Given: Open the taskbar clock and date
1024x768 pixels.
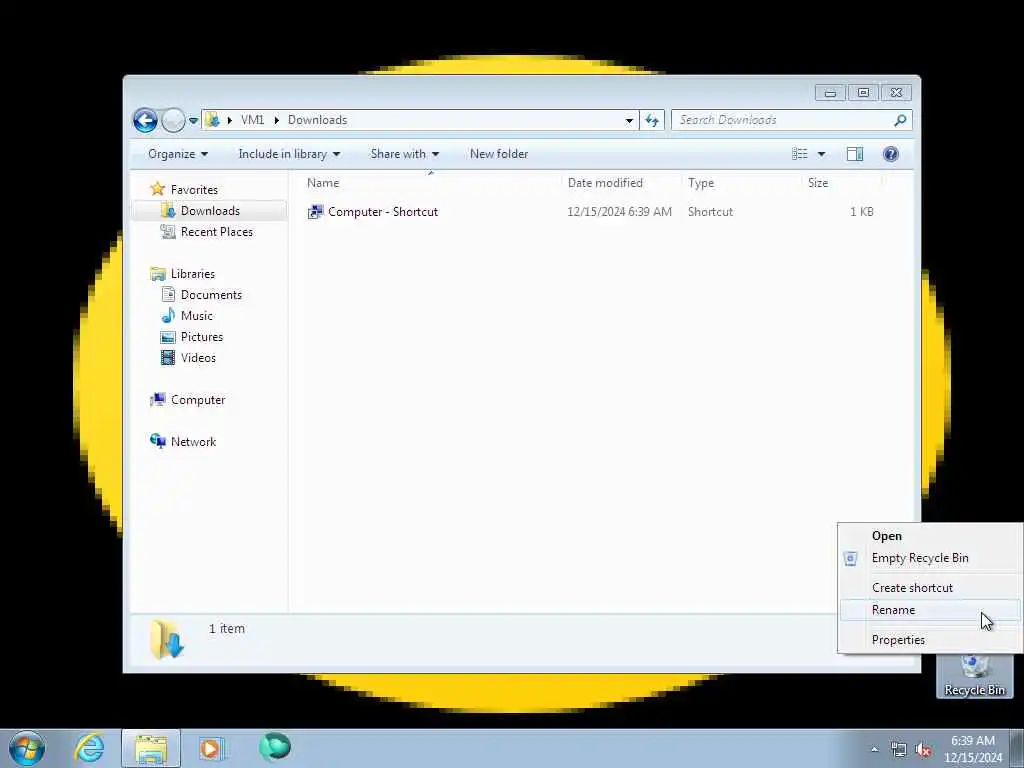Looking at the screenshot, I should point(972,749).
